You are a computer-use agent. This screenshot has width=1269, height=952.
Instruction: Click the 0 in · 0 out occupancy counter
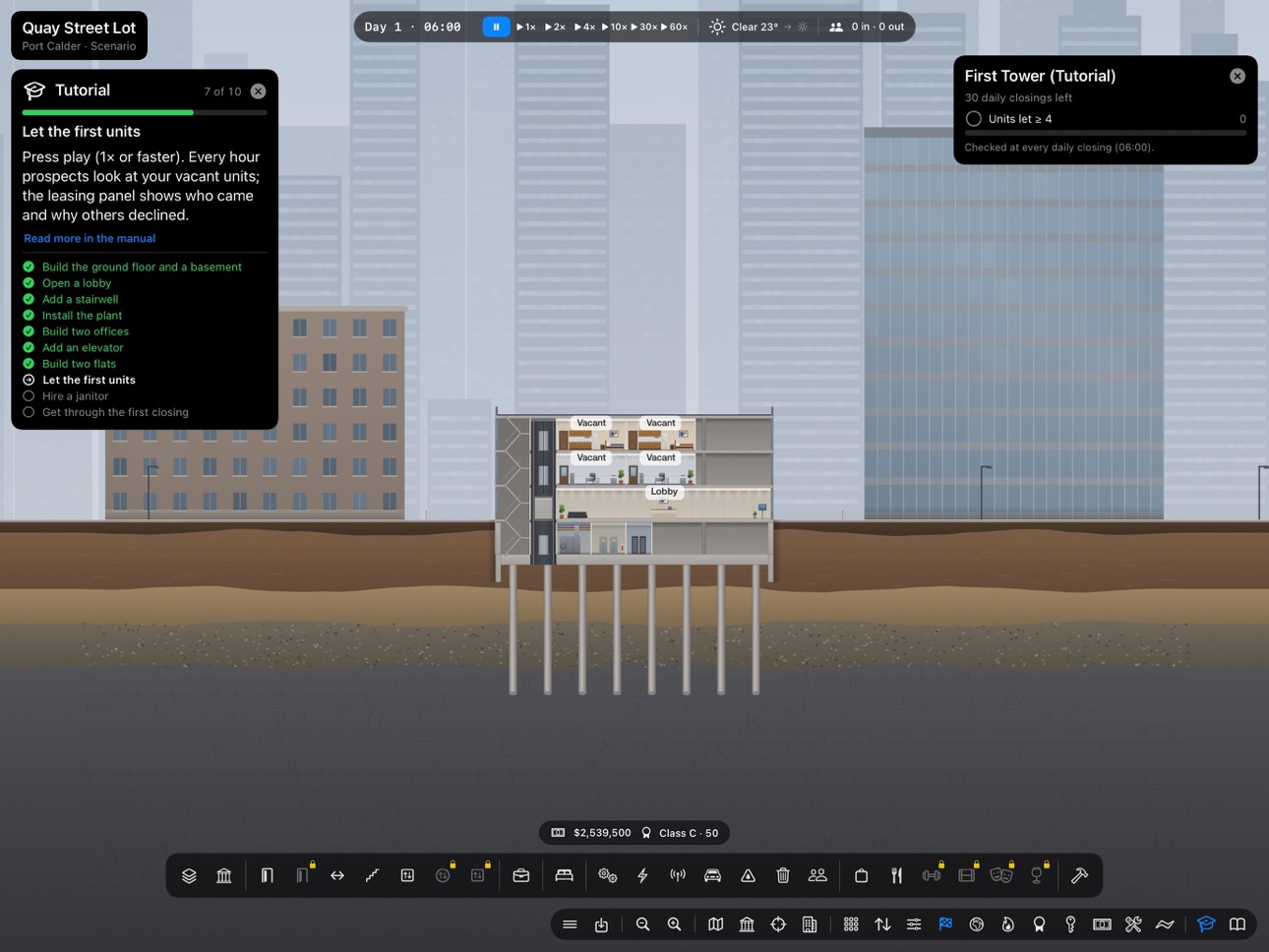click(x=867, y=27)
